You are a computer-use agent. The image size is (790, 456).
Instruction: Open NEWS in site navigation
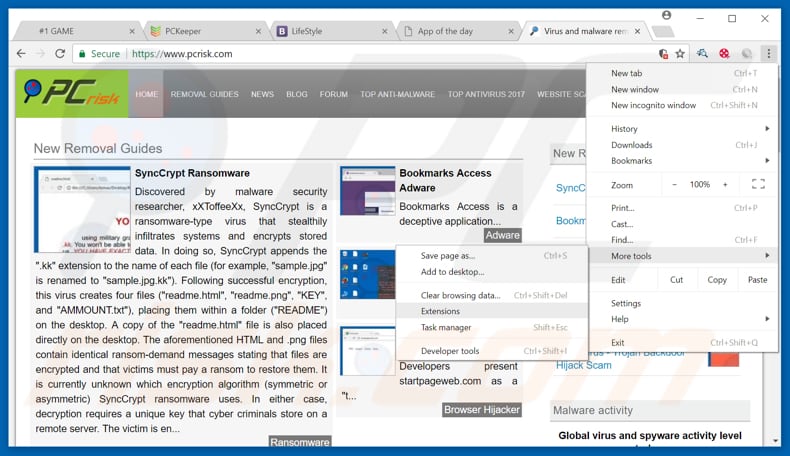(x=262, y=94)
